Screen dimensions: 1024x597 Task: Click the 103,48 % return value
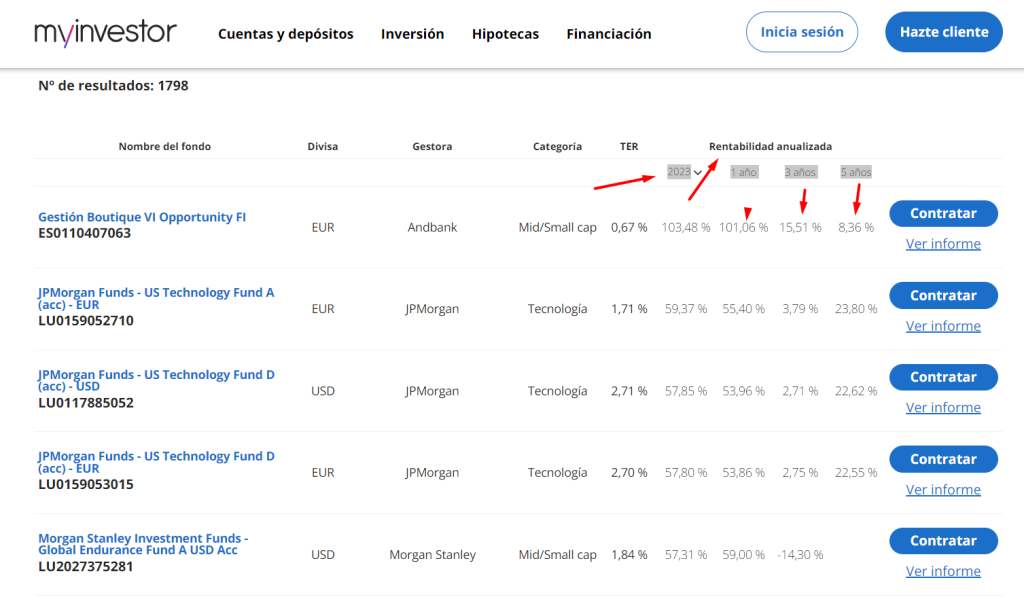point(686,227)
